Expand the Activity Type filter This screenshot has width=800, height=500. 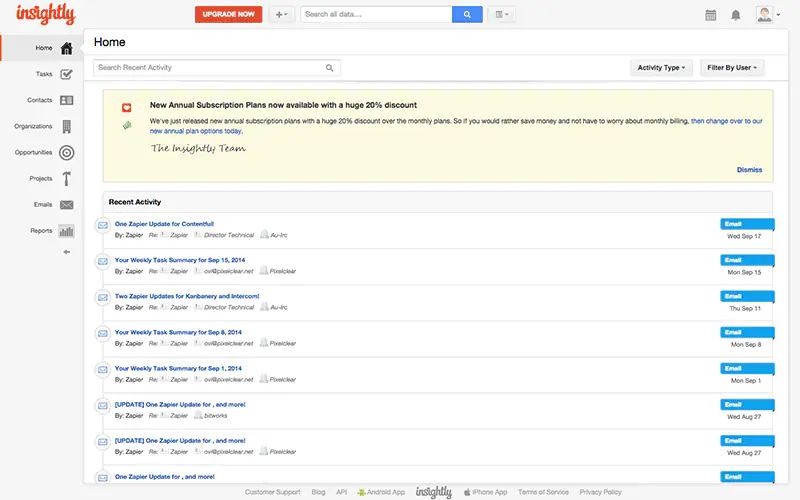point(661,67)
